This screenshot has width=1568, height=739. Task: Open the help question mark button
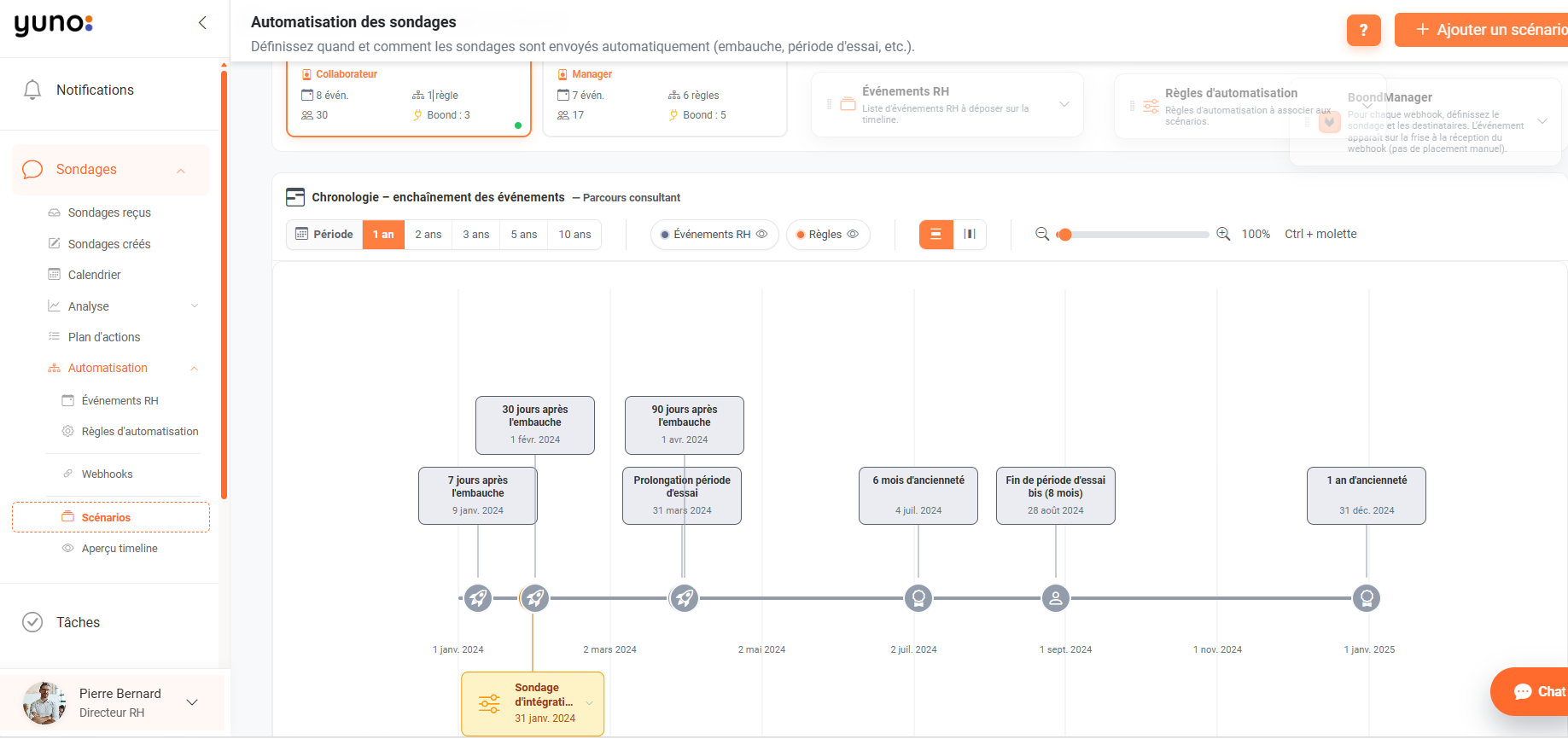pos(1363,30)
